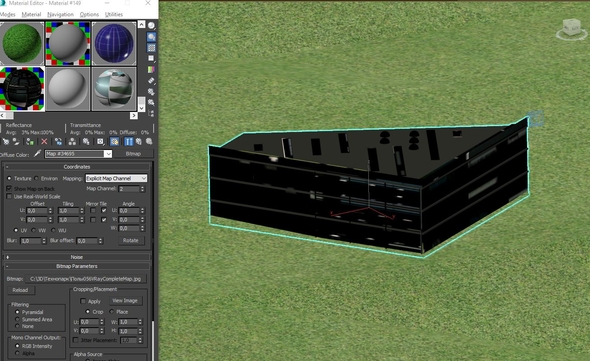Open the Explicit Map Channel mapping dropdown

(x=116, y=178)
